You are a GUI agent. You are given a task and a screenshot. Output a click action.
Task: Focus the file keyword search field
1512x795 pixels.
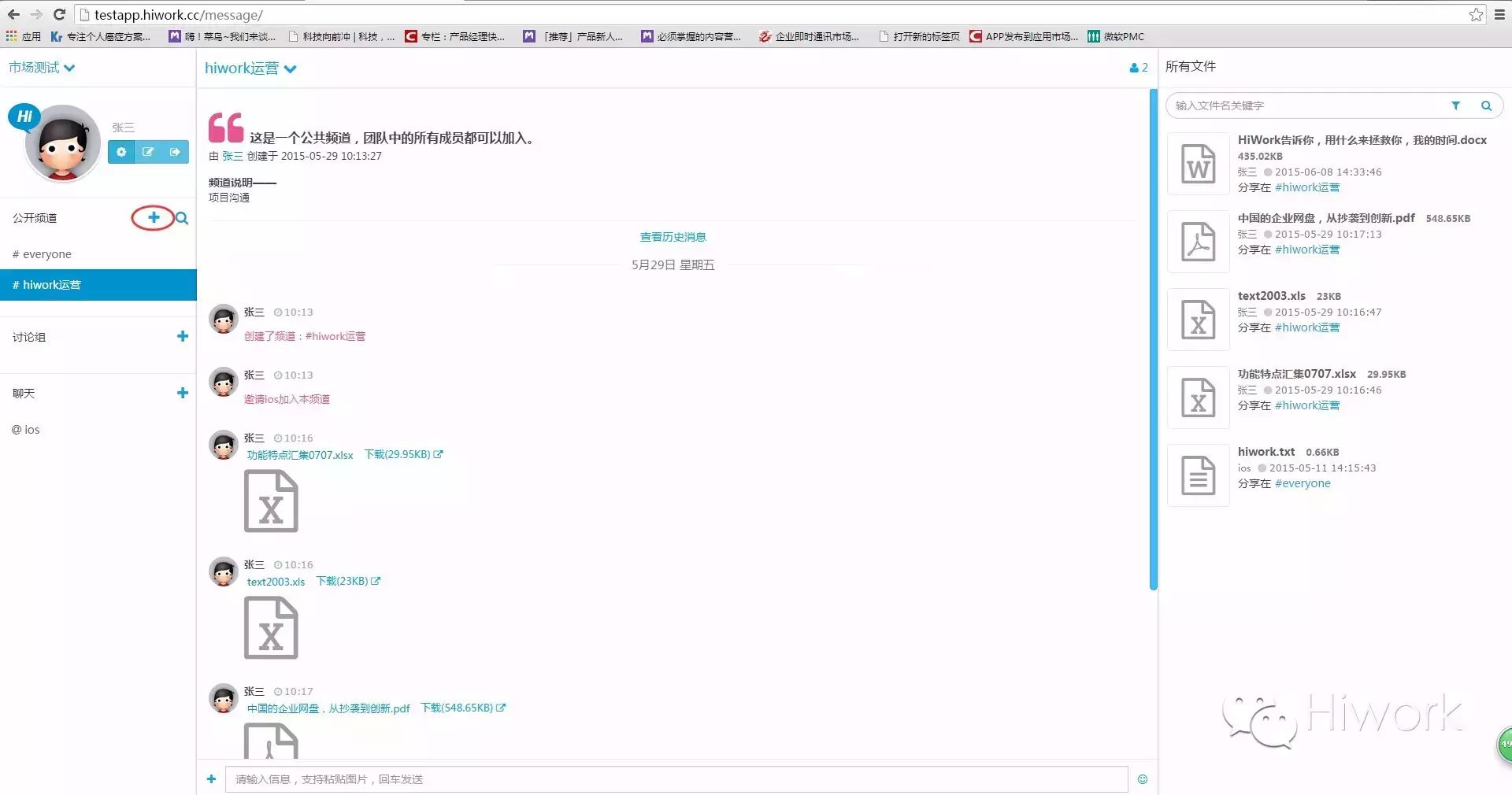click(1307, 105)
